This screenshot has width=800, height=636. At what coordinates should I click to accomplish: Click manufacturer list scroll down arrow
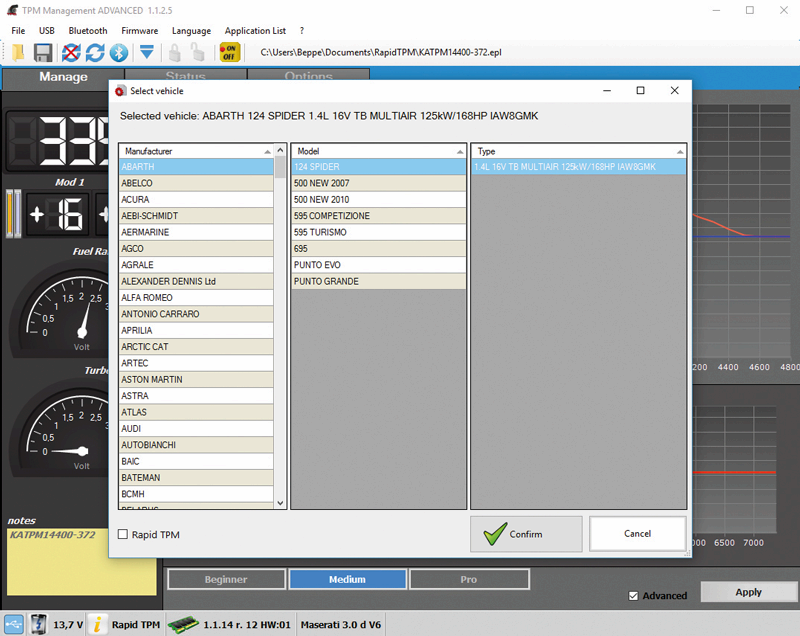[280, 503]
